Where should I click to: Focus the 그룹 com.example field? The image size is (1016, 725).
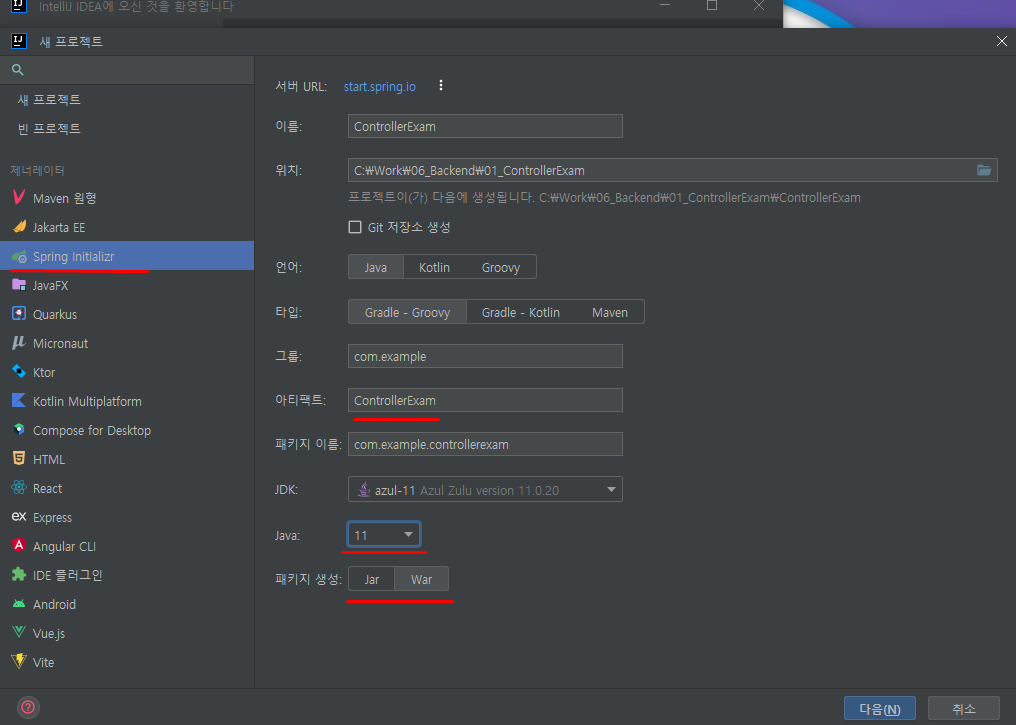coord(485,356)
